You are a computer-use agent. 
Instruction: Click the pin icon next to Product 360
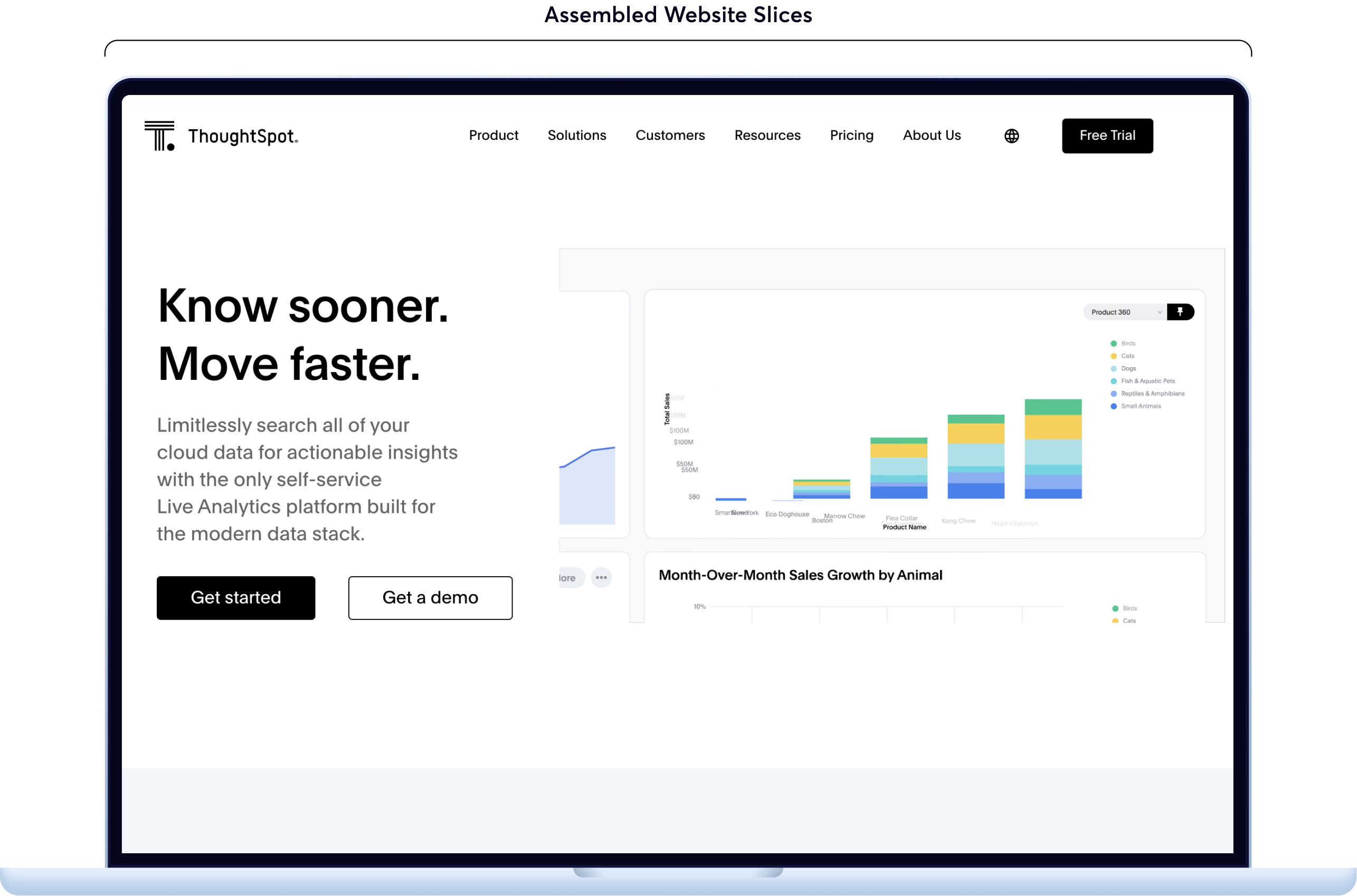(x=1181, y=312)
